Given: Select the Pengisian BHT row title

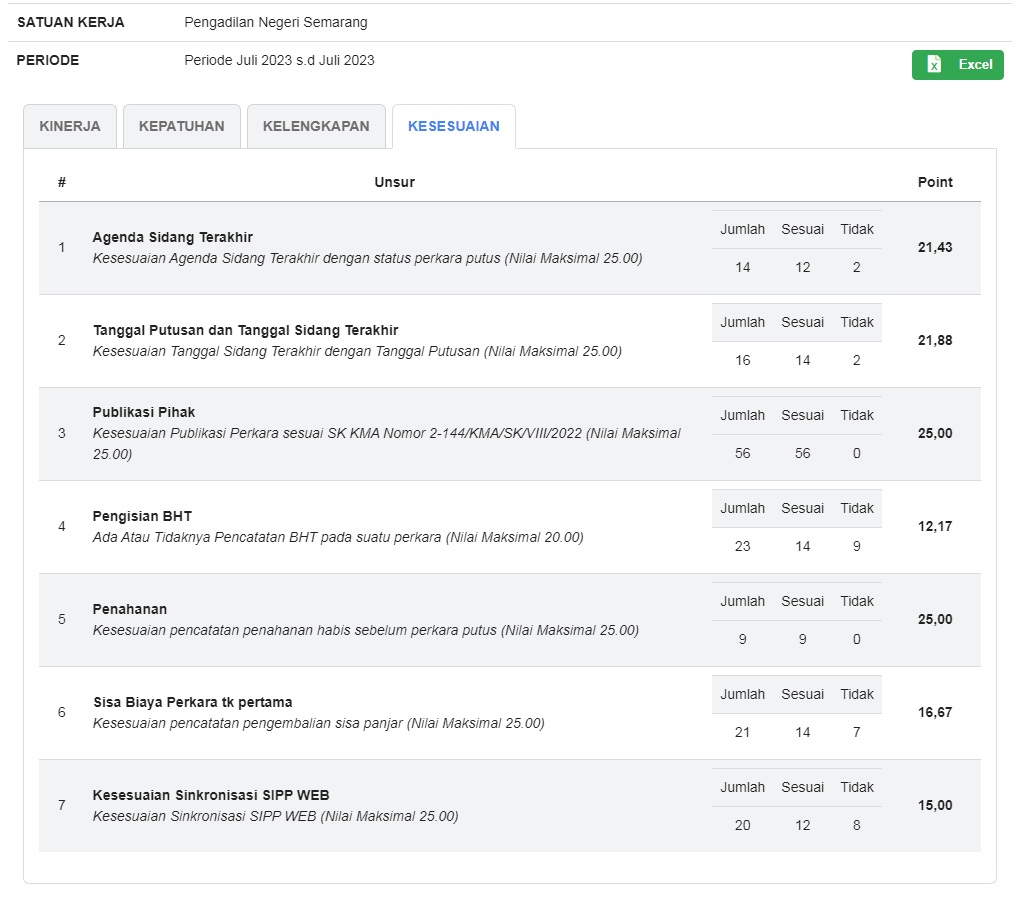Looking at the screenshot, I should coord(142,516).
